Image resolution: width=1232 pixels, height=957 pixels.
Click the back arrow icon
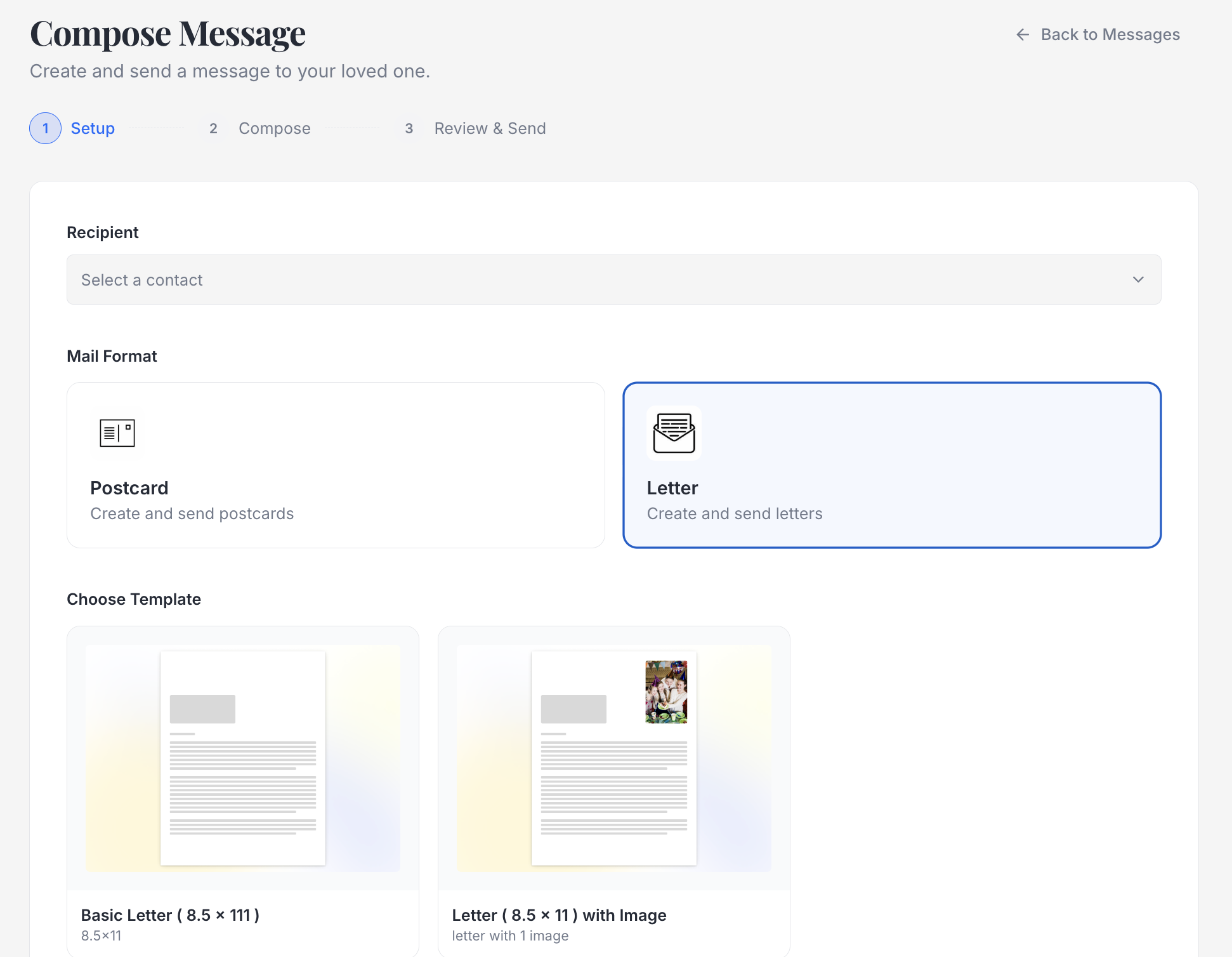1022,34
